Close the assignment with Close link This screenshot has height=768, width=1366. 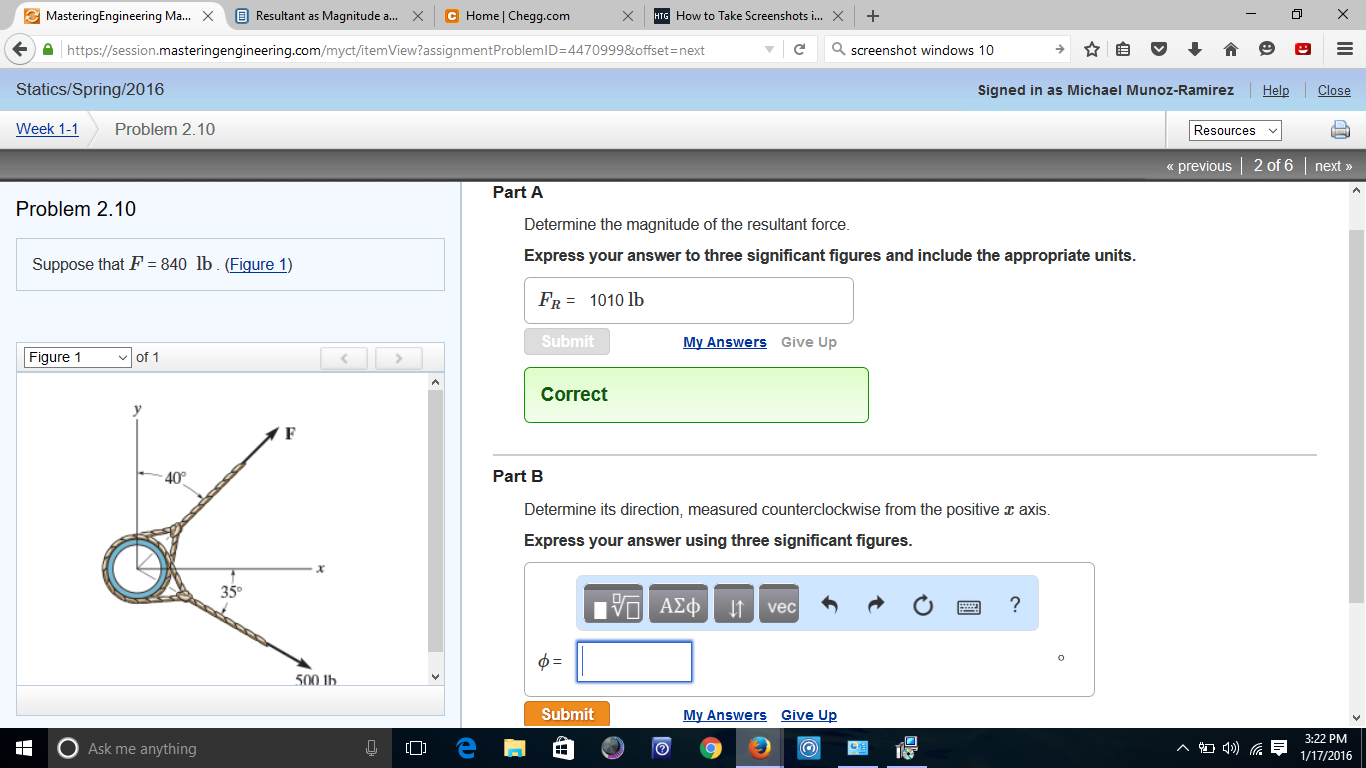click(x=1334, y=90)
